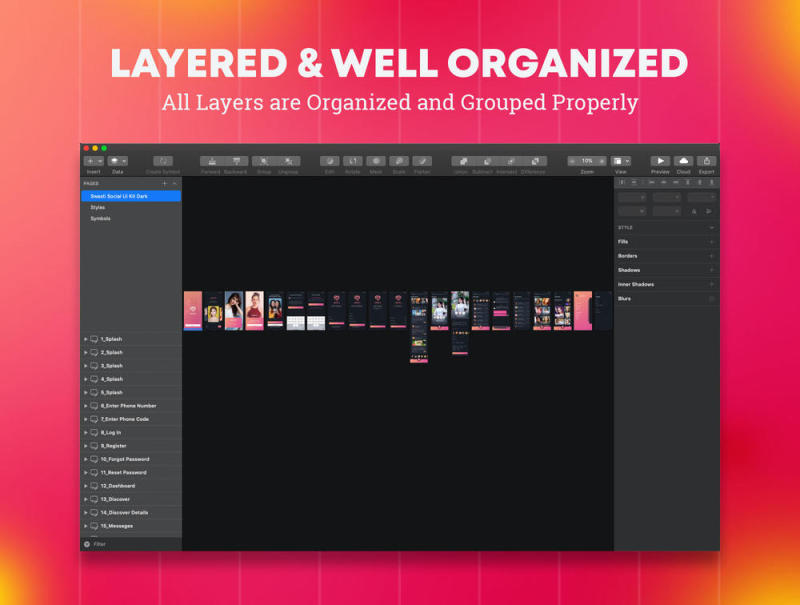Switch to the Symbols page
This screenshot has height=605, width=800.
point(101,218)
